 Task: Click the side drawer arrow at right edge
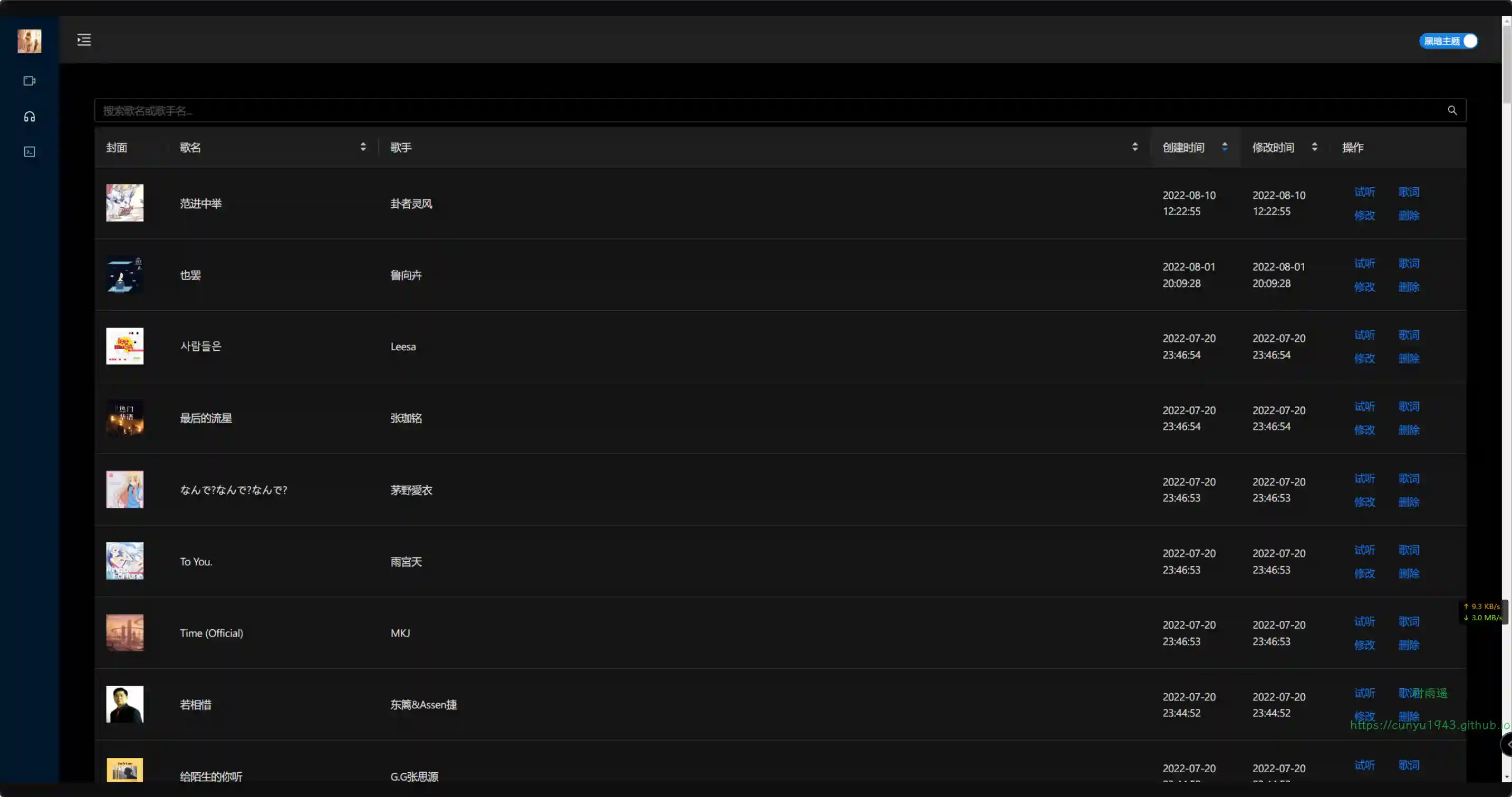tap(1507, 744)
